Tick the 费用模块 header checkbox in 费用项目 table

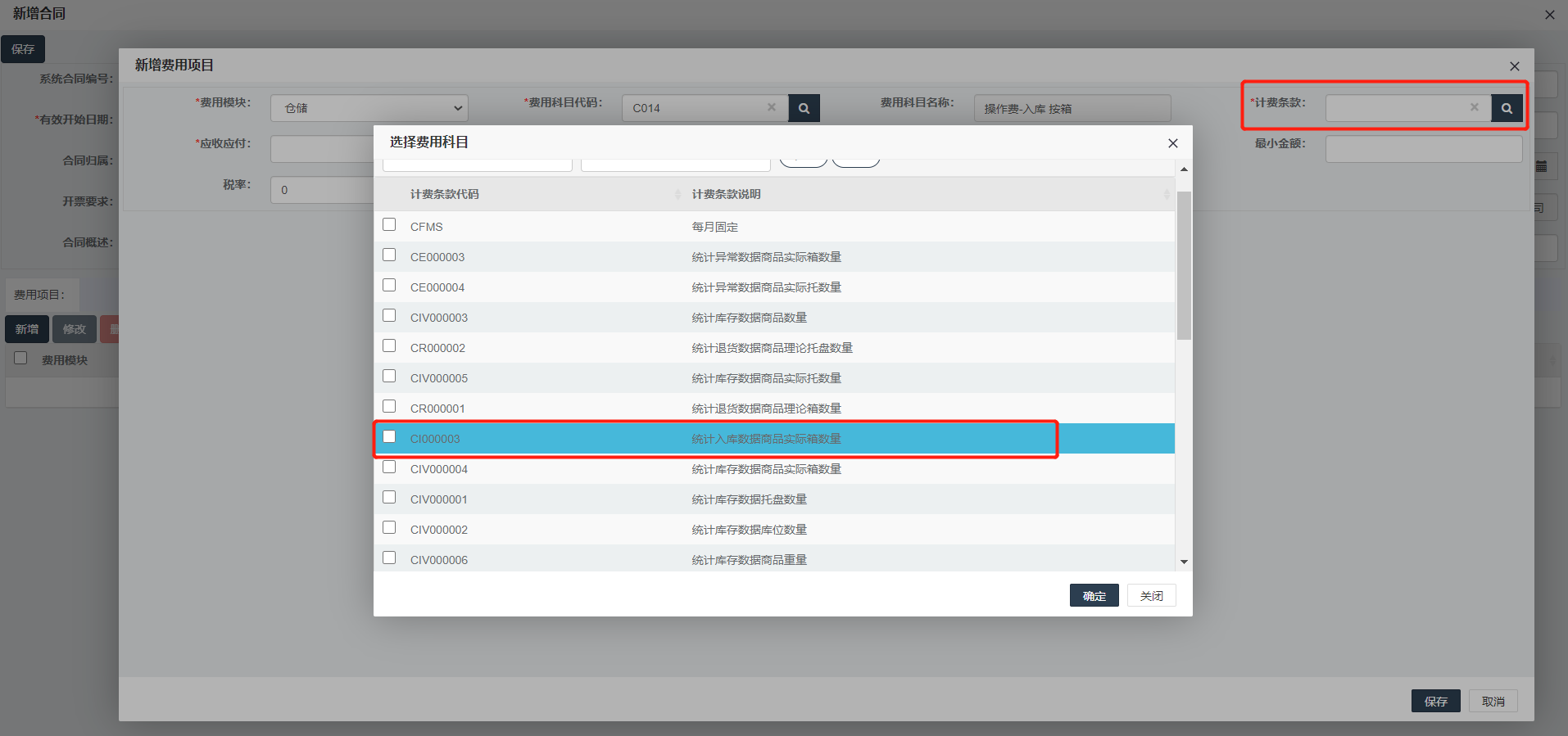pos(20,358)
